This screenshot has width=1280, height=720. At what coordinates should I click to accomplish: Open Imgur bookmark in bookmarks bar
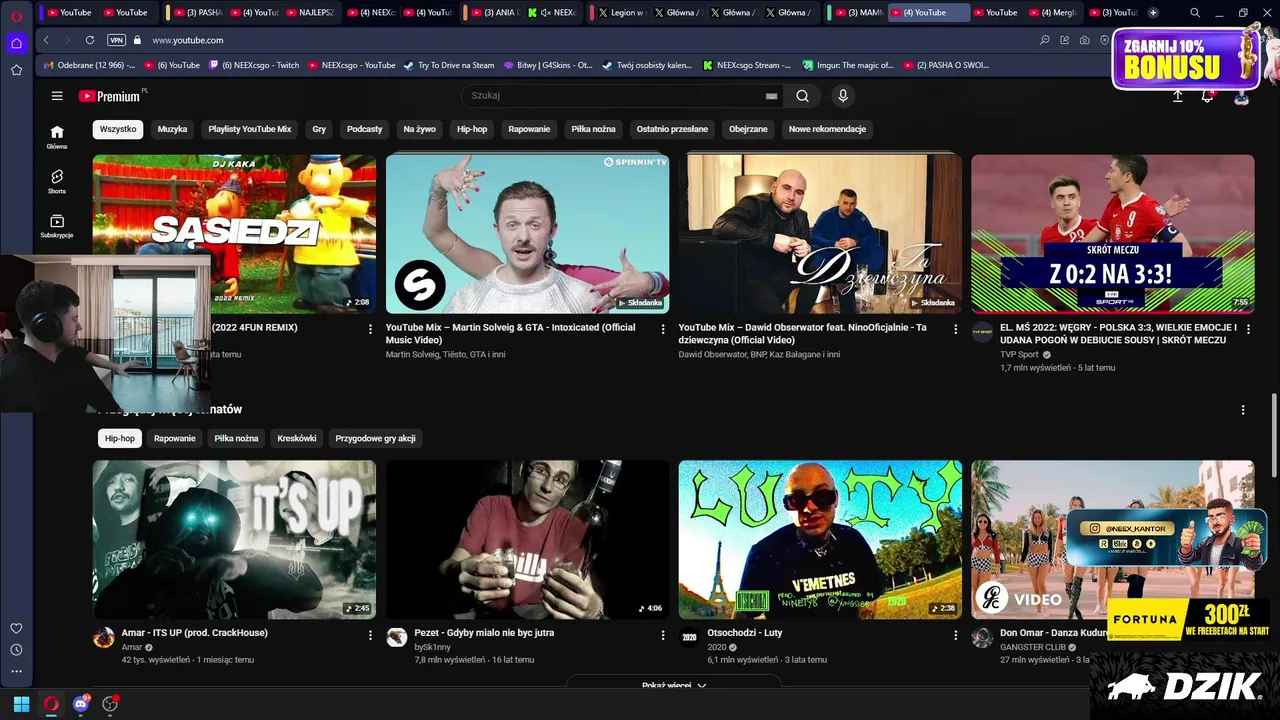(x=848, y=65)
